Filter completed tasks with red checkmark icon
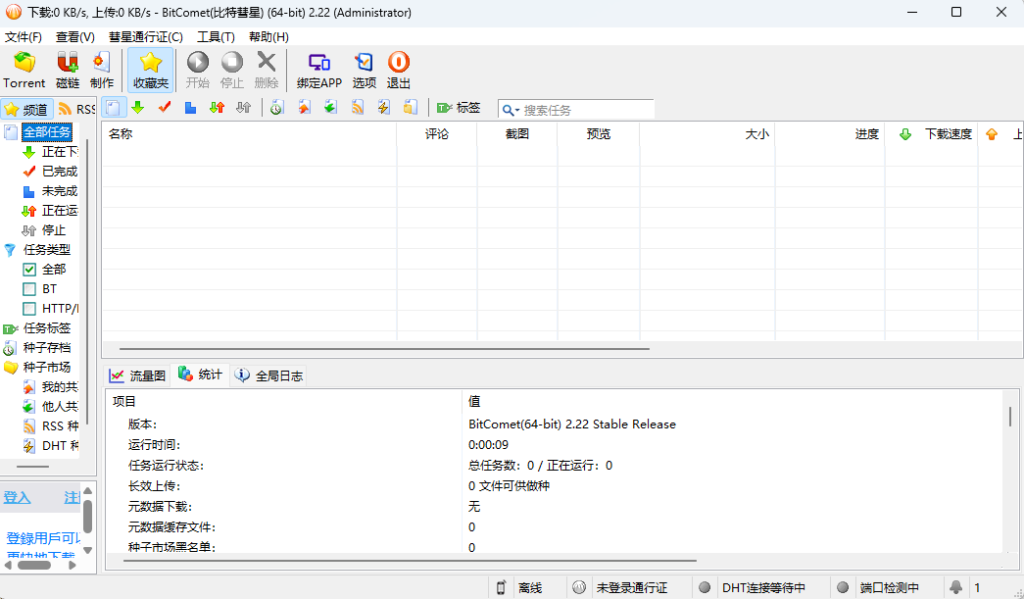1024x599 pixels. (x=164, y=108)
